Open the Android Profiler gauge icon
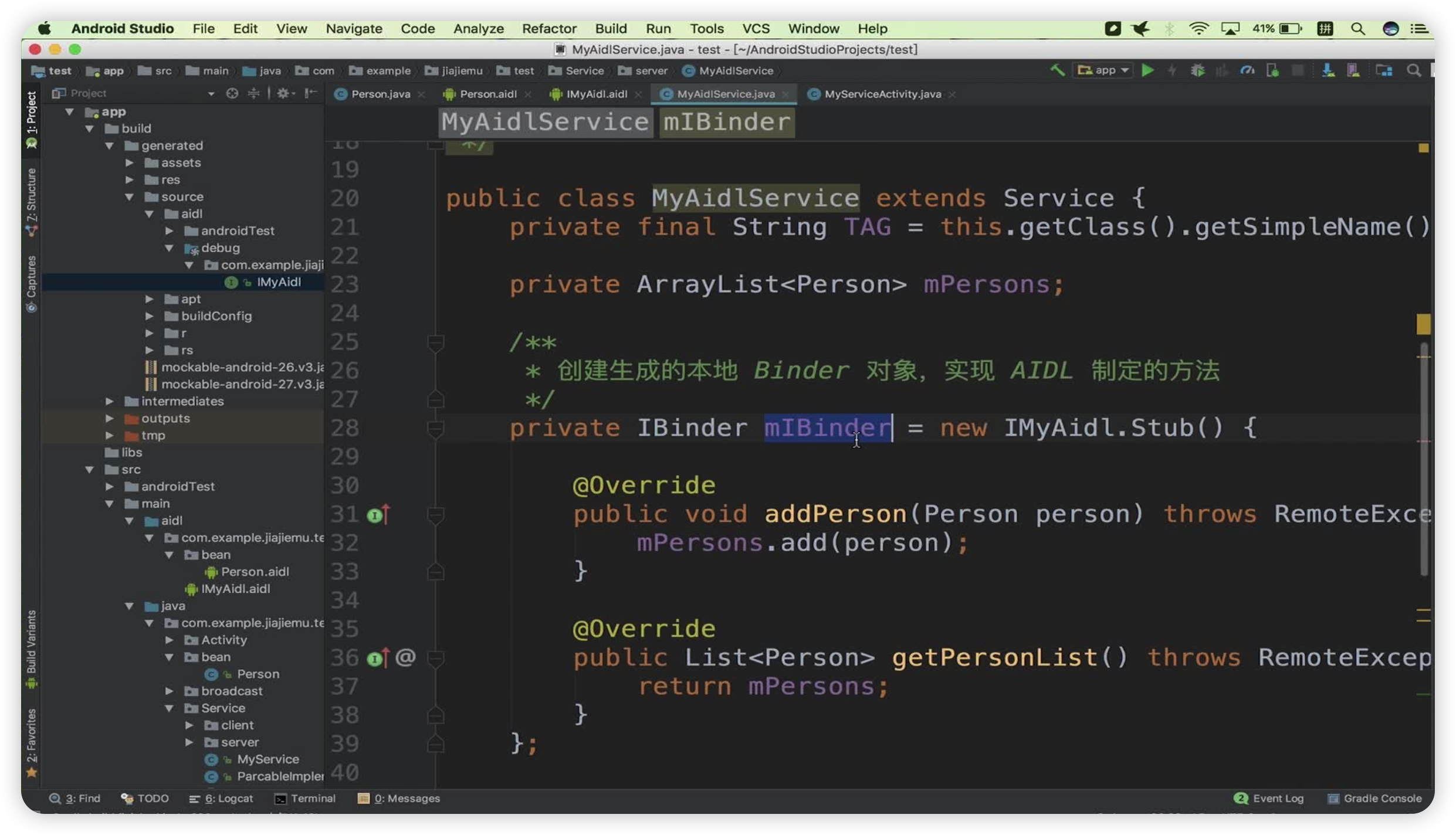Viewport: 1456px width, 835px height. 1247,71
